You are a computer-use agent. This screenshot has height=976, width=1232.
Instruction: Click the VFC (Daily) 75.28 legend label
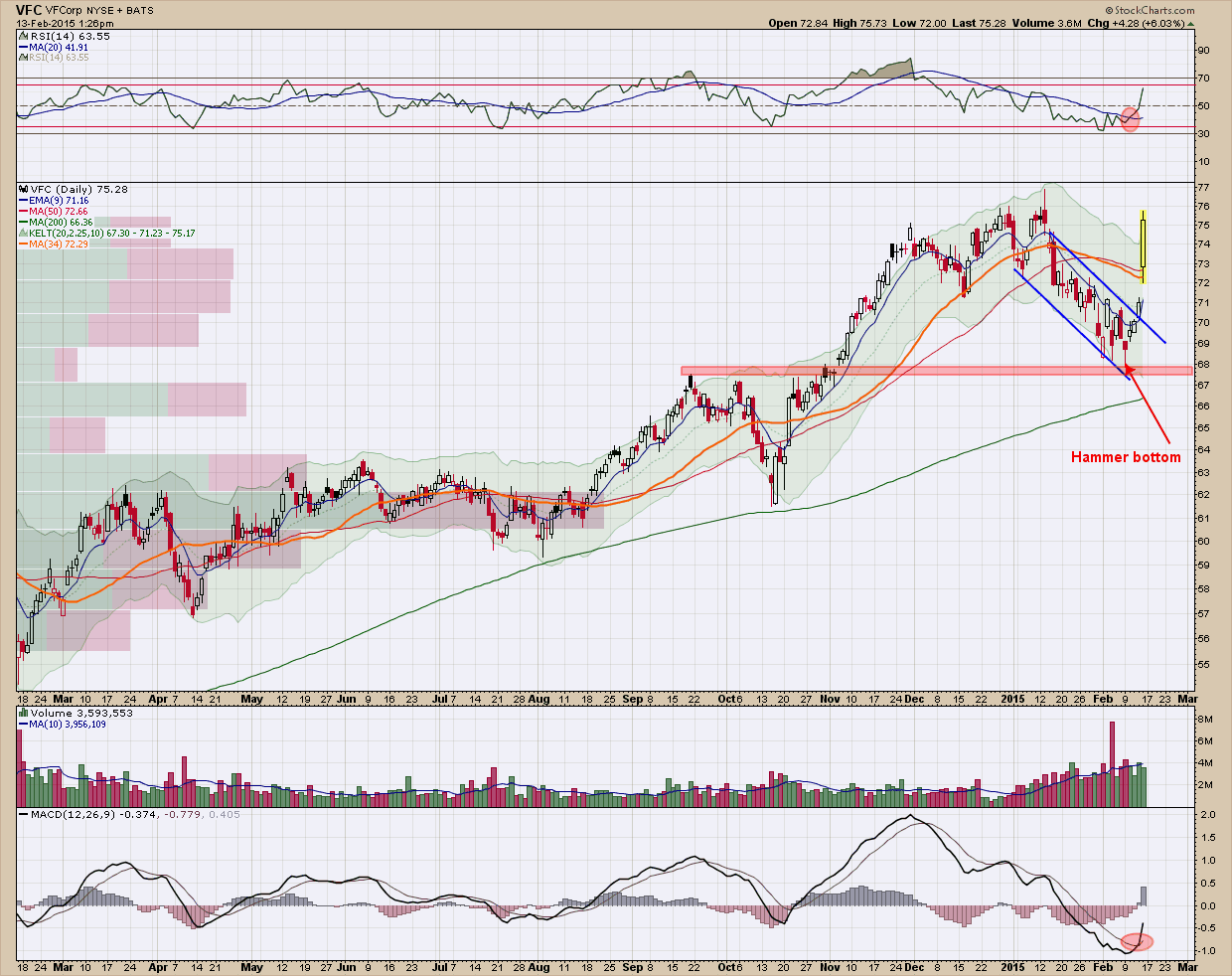coord(79,189)
